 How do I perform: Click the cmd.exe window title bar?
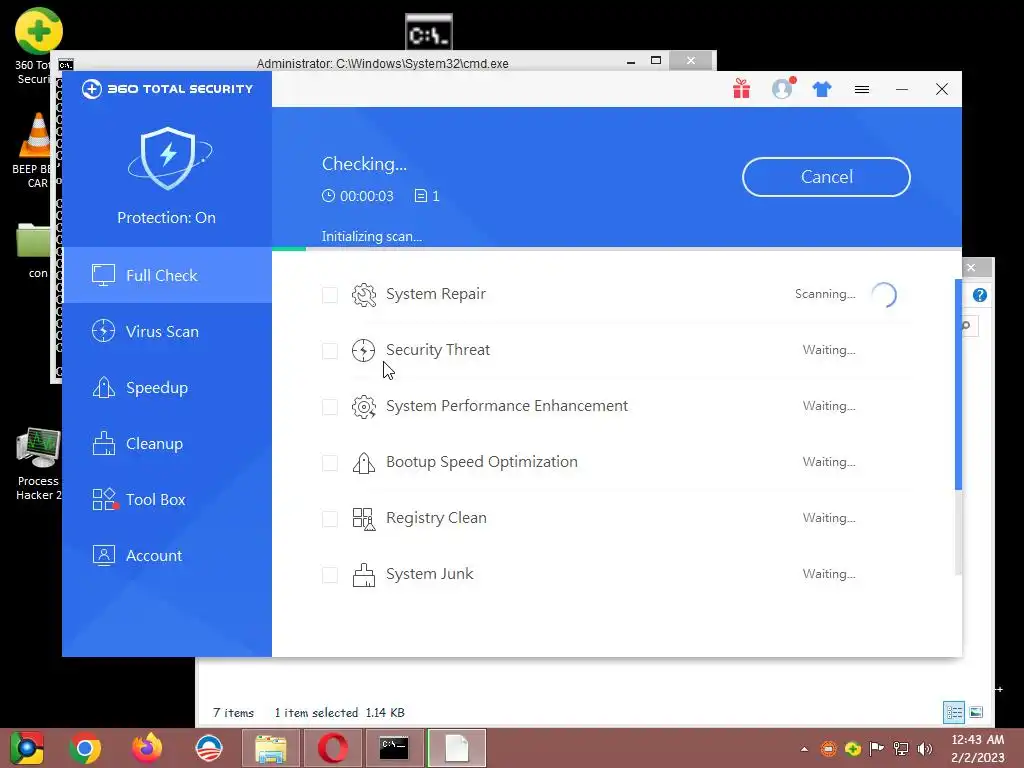pyautogui.click(x=382, y=63)
